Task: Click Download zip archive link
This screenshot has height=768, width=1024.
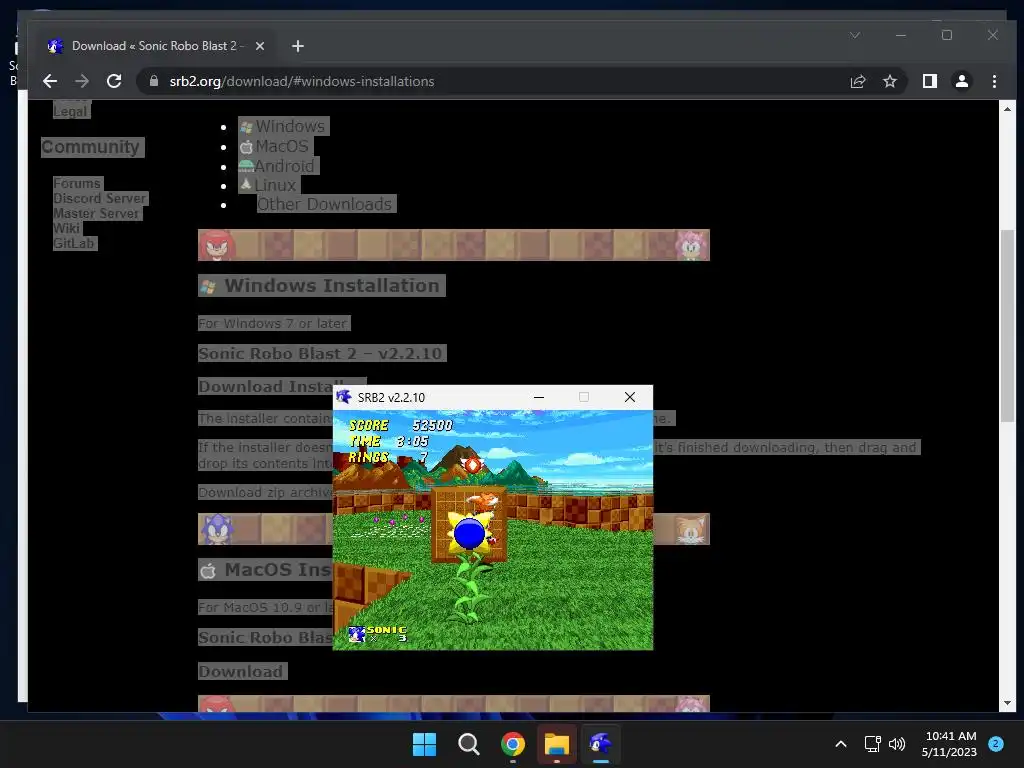Action: (x=265, y=492)
